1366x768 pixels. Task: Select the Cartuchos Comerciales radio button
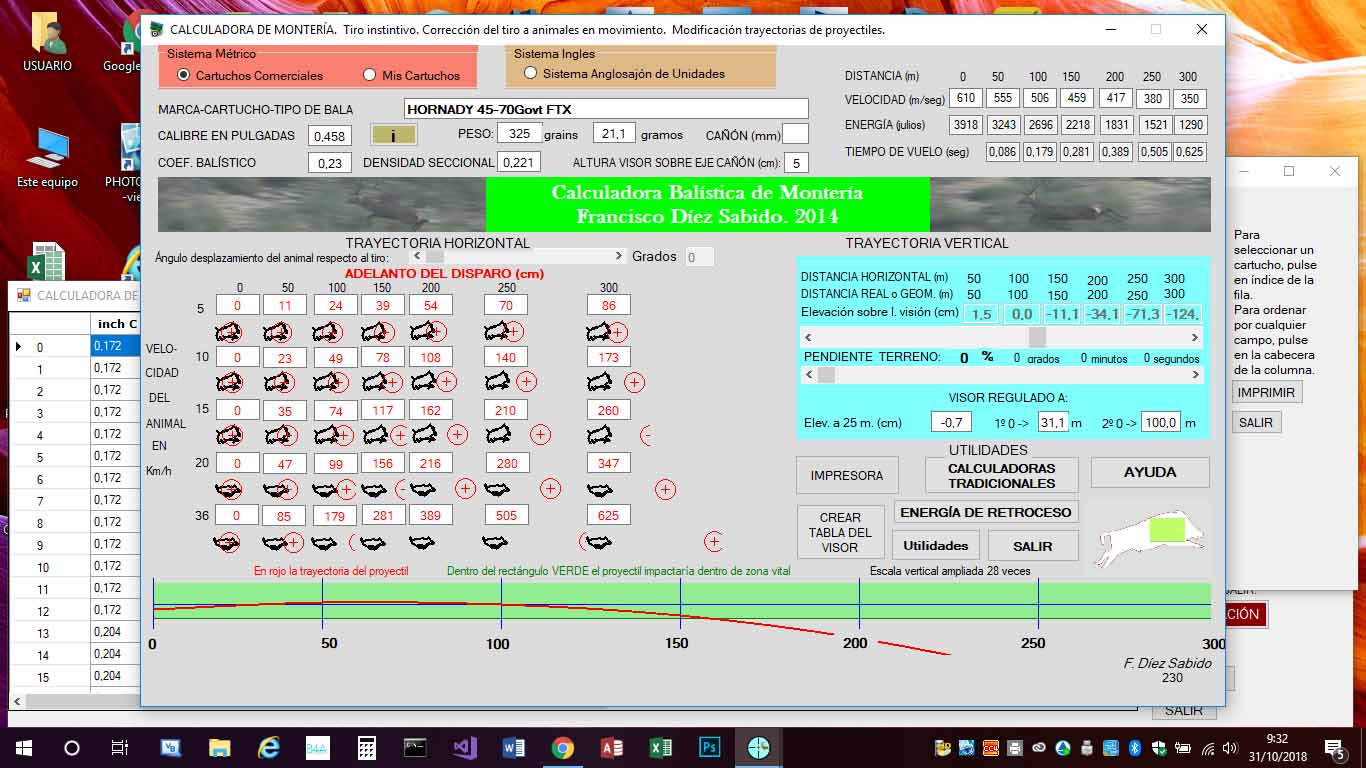[x=183, y=75]
